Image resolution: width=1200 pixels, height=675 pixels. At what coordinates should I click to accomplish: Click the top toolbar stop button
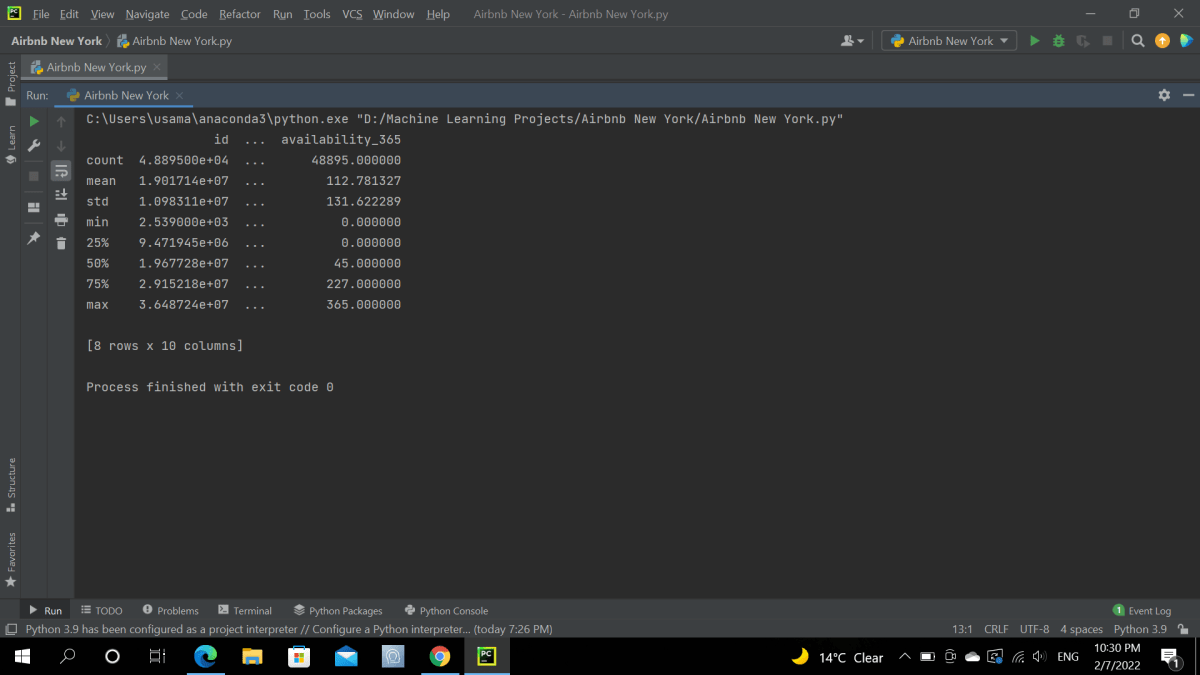coord(1107,41)
